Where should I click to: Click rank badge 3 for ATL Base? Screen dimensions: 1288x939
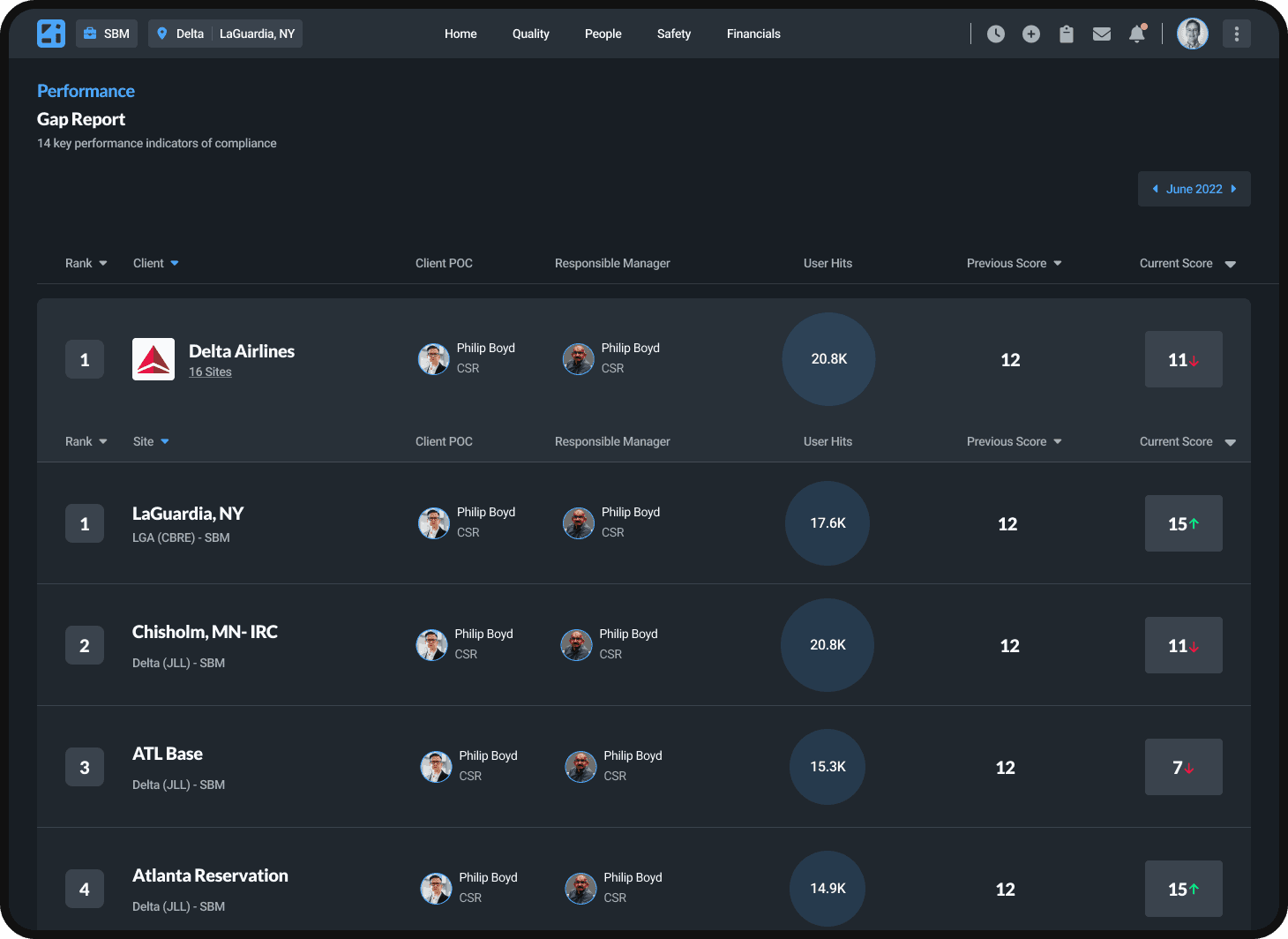tap(85, 767)
